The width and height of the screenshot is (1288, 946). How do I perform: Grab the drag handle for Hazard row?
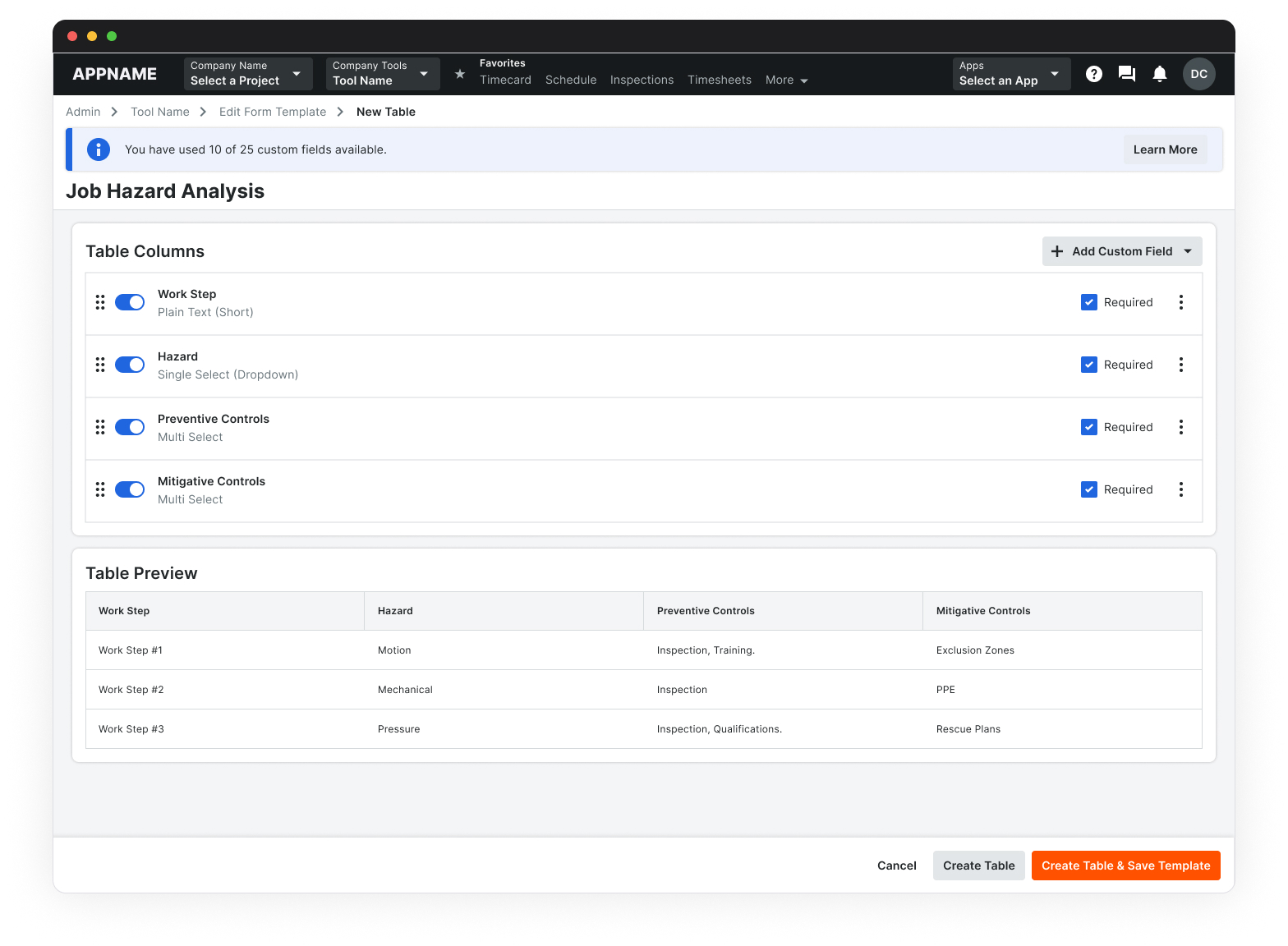click(100, 365)
